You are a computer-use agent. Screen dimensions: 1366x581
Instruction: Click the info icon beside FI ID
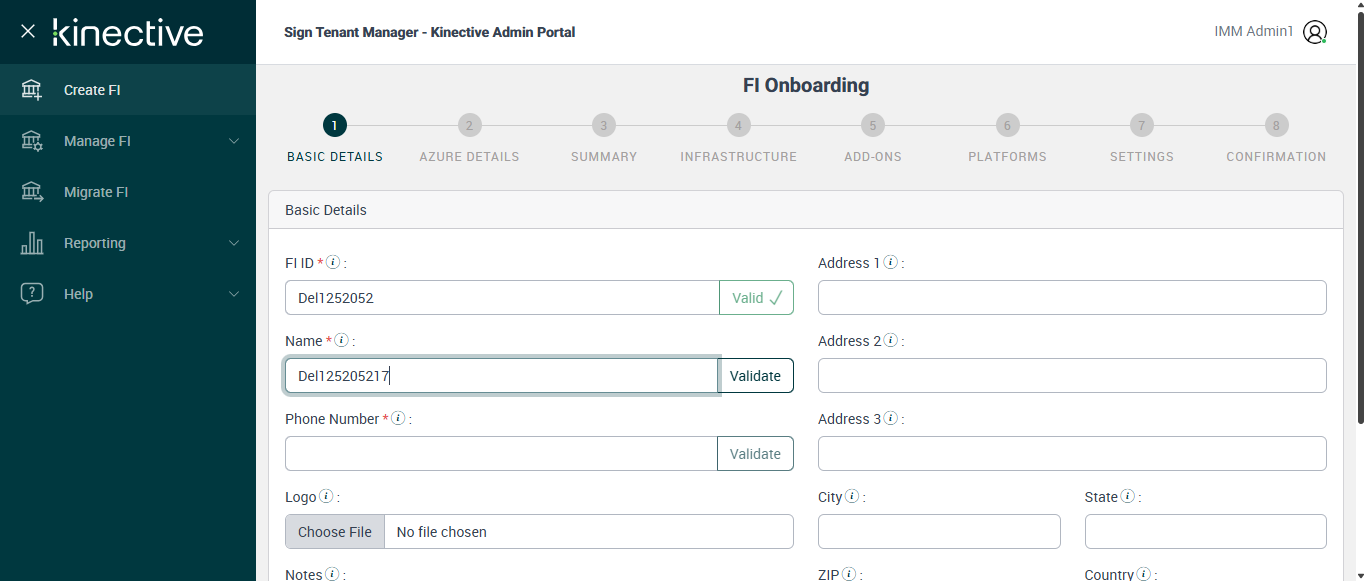coord(333,263)
